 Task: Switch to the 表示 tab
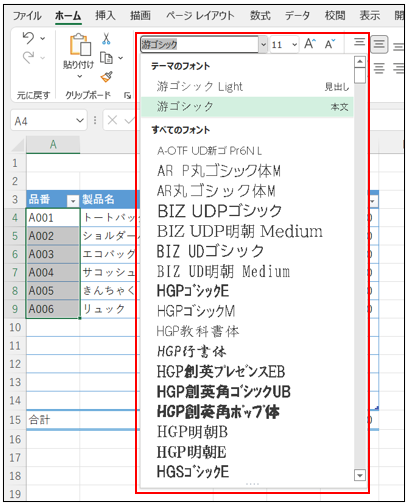(x=370, y=15)
